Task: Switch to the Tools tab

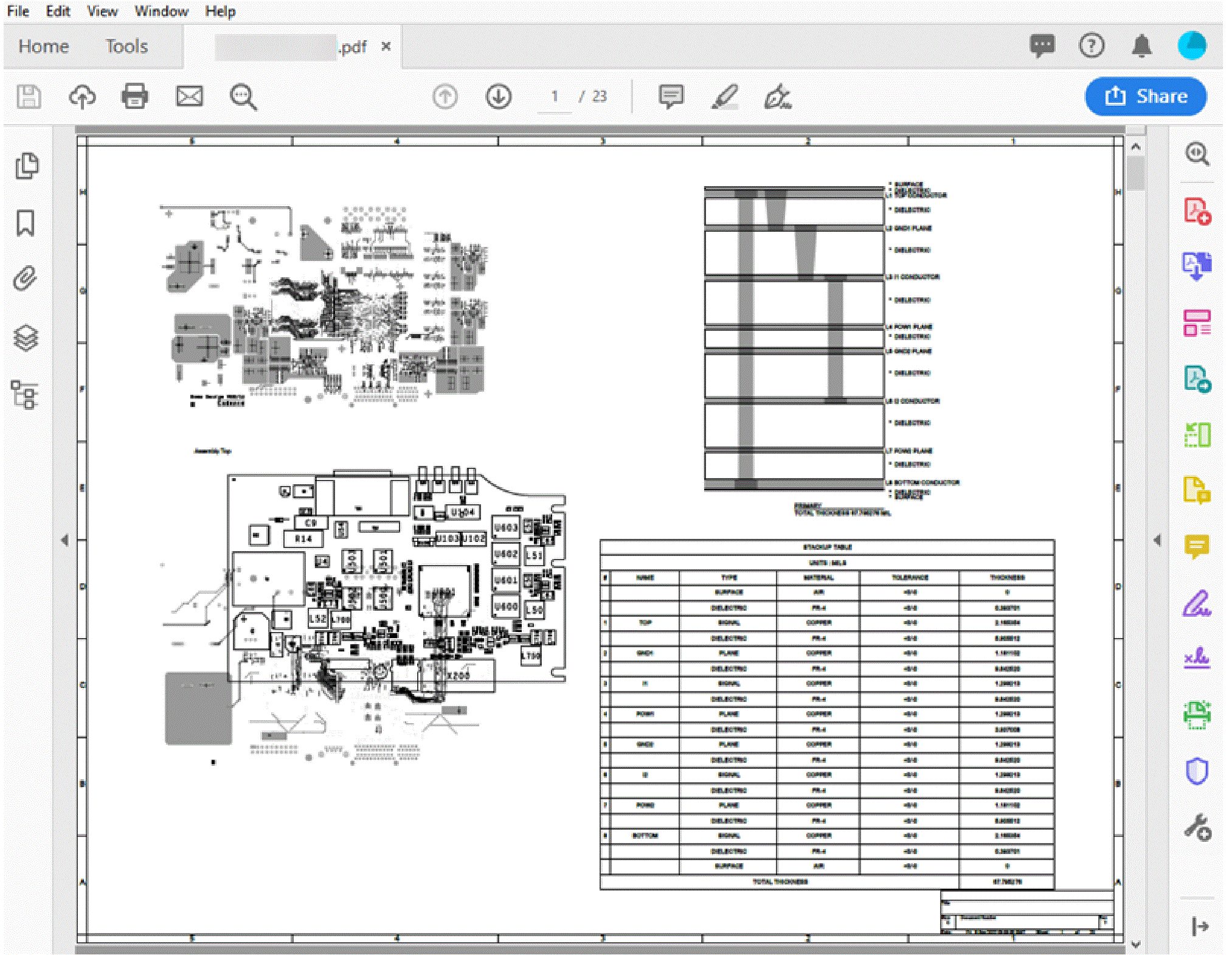Action: (x=127, y=46)
